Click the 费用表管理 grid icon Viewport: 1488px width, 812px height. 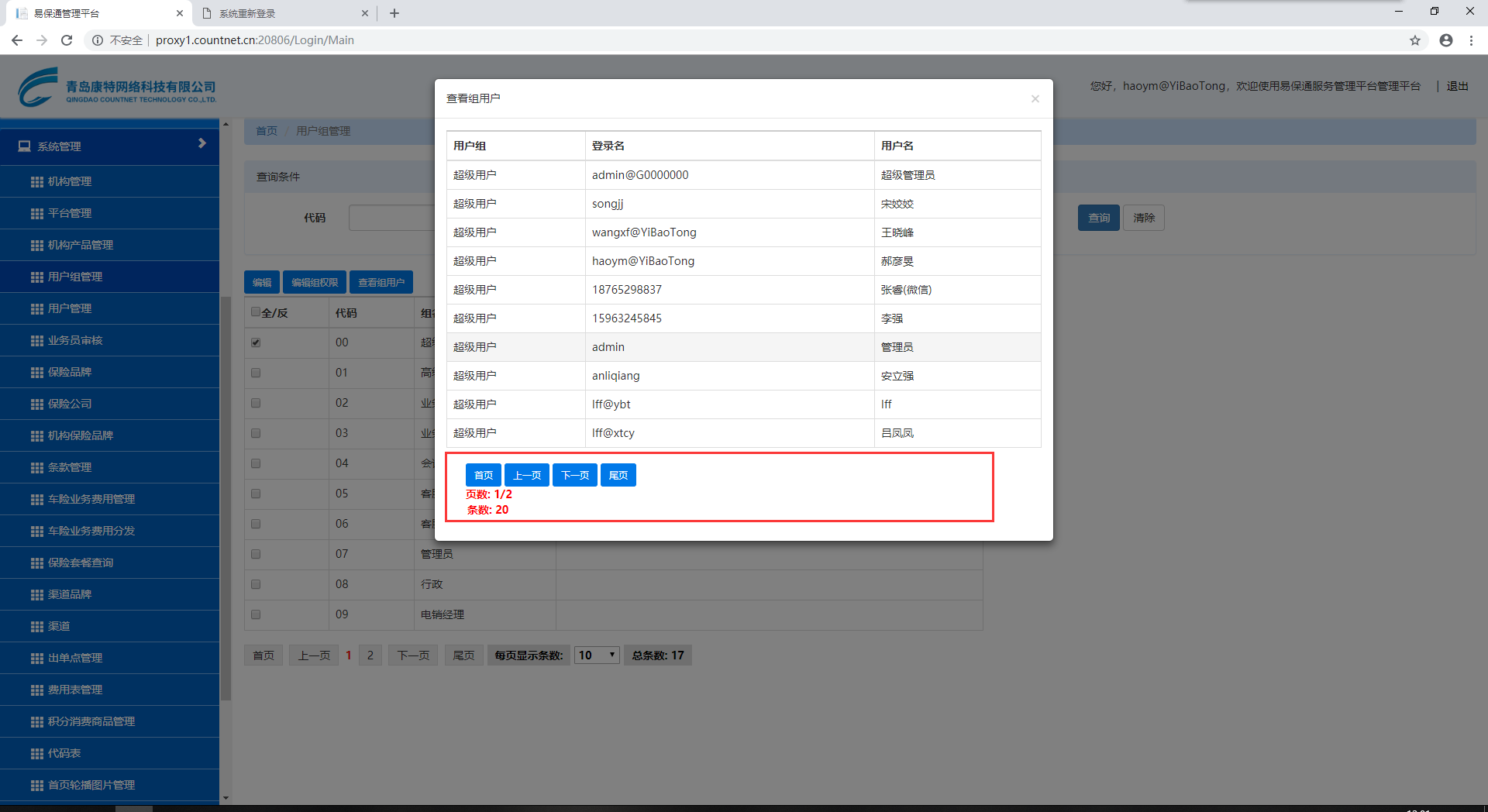tap(36, 690)
